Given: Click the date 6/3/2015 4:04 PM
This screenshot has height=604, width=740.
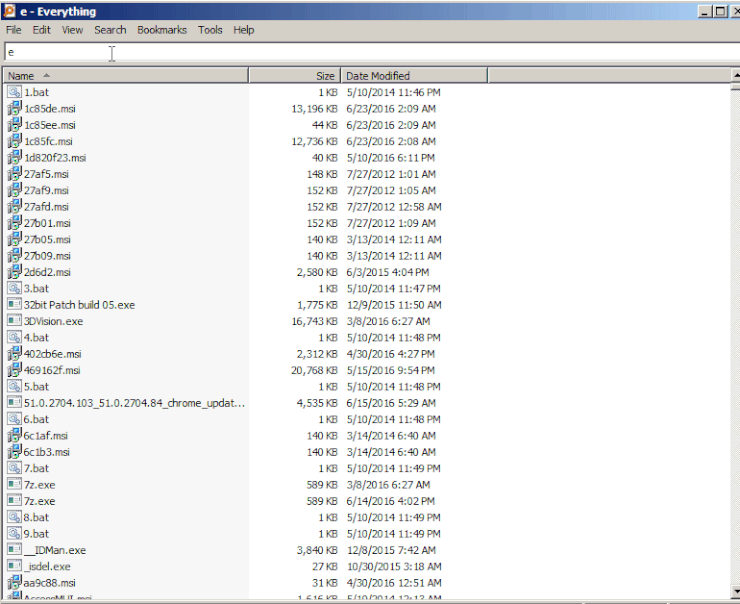Looking at the screenshot, I should [387, 272].
